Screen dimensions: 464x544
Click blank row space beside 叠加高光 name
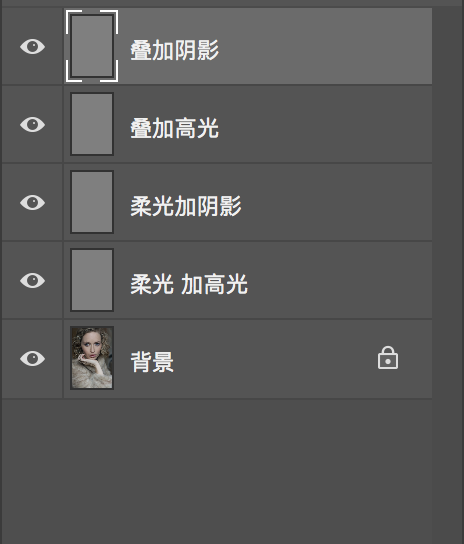pos(324,125)
